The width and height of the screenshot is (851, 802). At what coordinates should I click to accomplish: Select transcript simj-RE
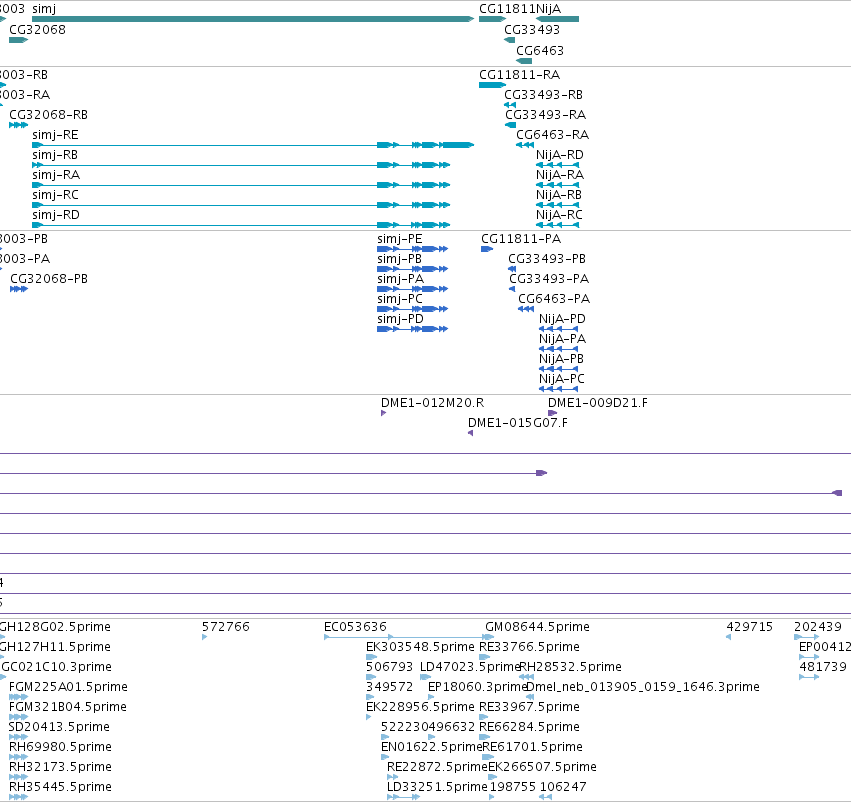[x=253, y=145]
